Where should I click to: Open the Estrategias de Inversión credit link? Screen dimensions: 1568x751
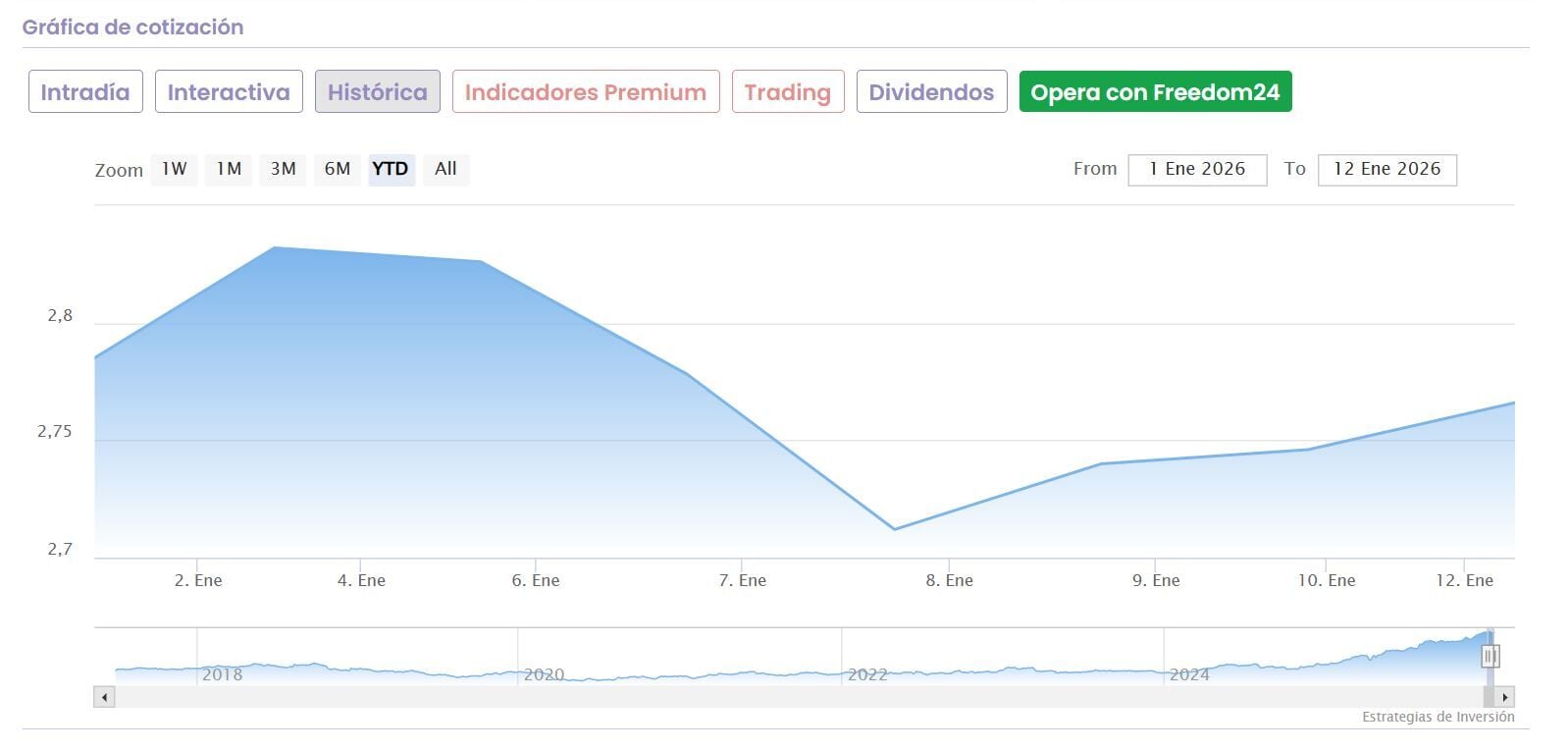[x=1437, y=718]
